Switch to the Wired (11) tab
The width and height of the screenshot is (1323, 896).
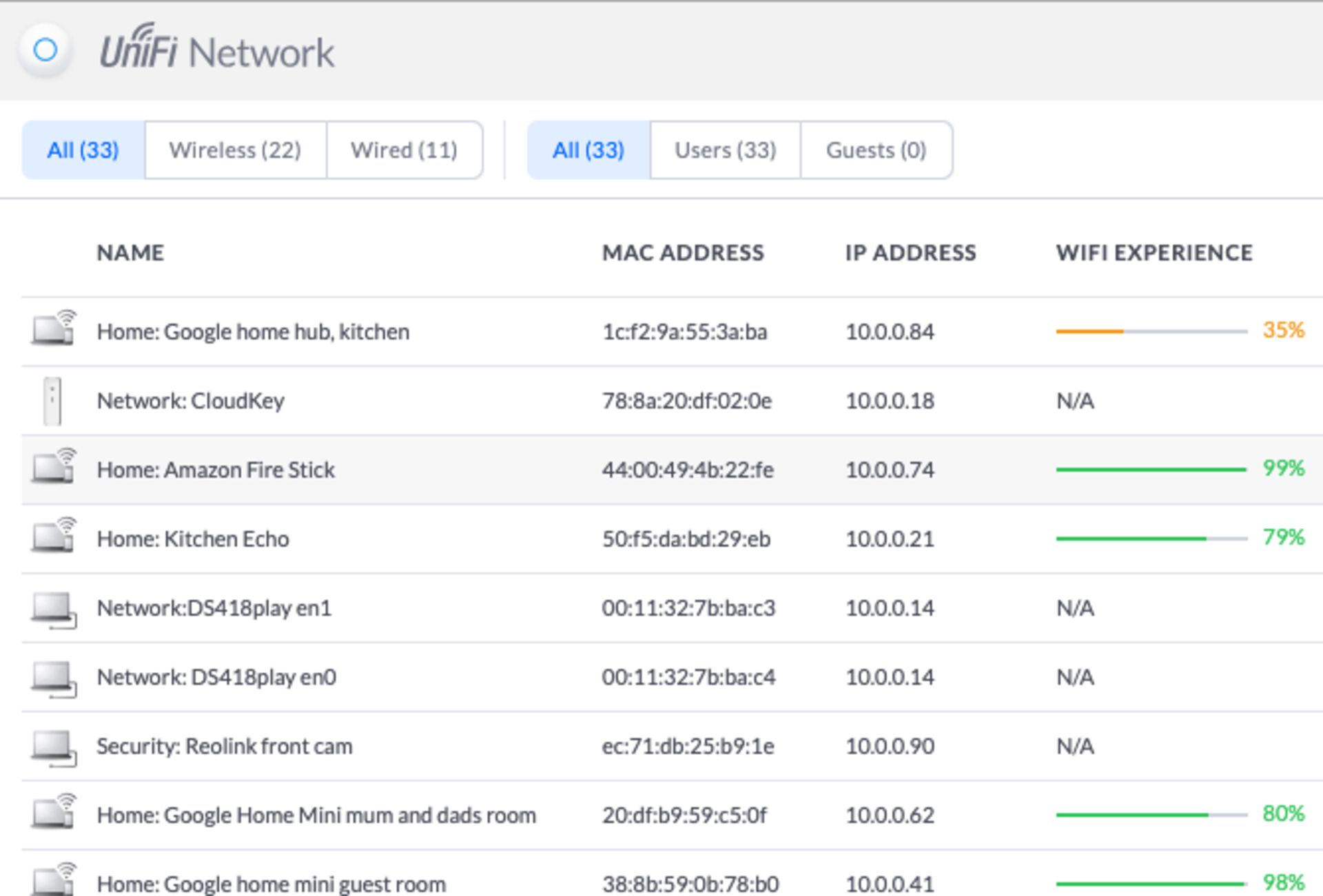point(404,150)
